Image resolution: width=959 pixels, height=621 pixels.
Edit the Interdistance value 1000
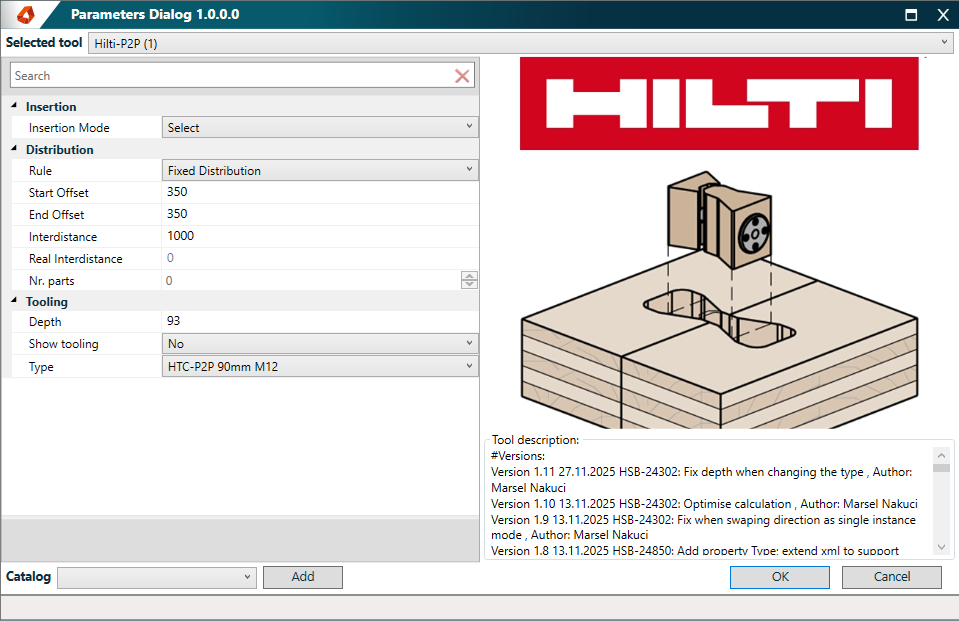(320, 236)
